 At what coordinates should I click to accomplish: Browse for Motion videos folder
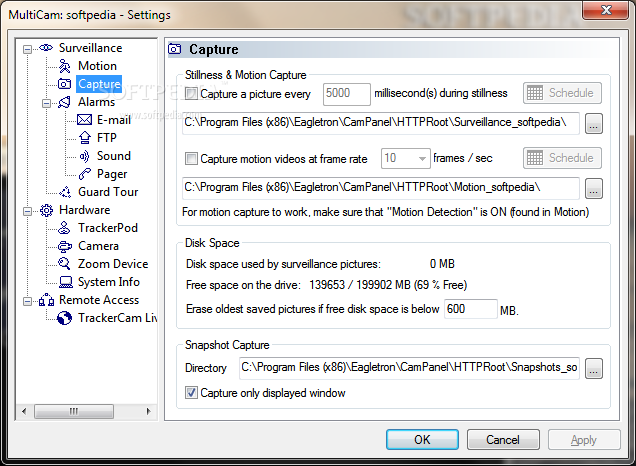(x=593, y=188)
